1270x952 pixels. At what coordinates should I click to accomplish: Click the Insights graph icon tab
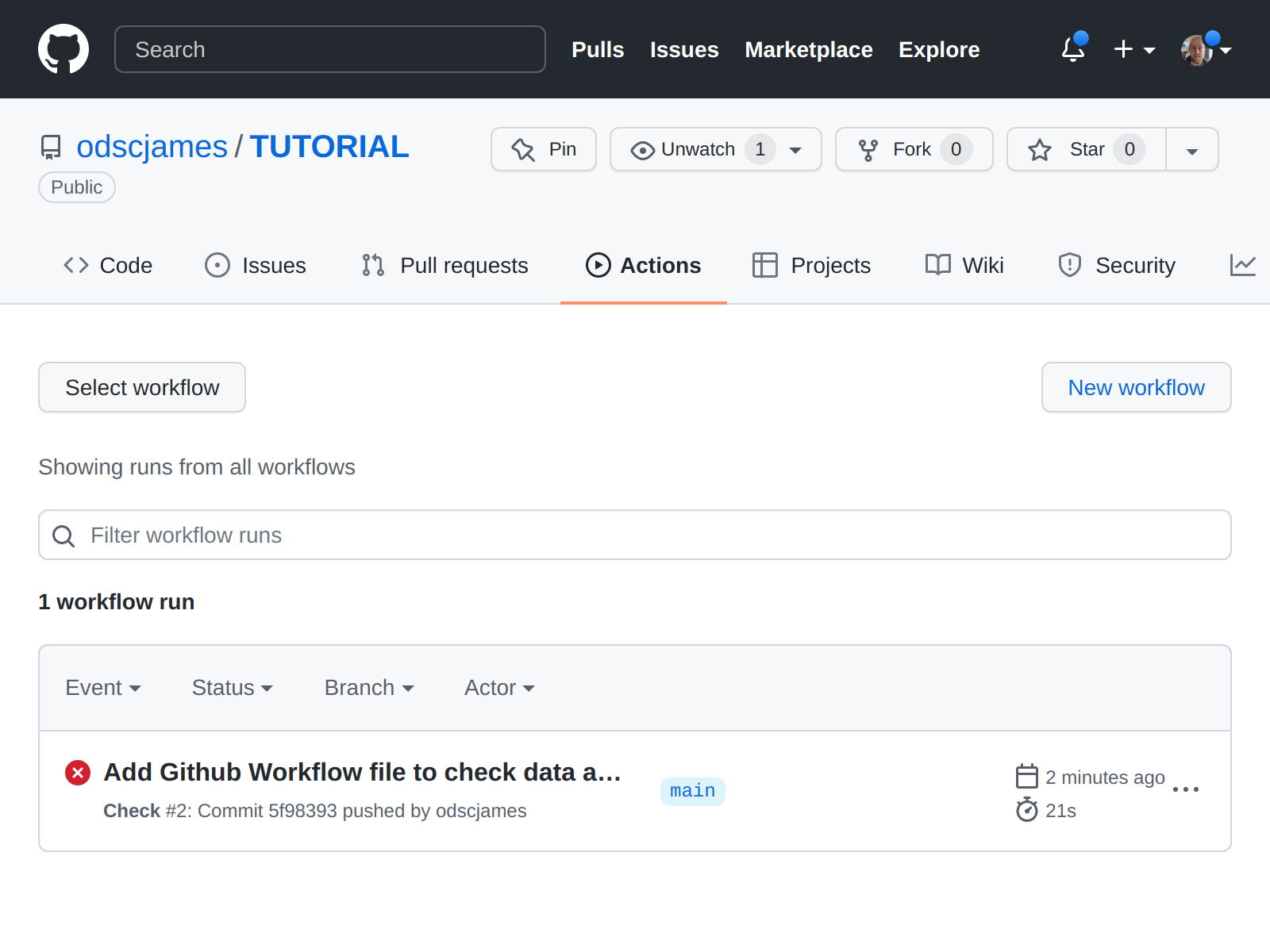(1243, 265)
